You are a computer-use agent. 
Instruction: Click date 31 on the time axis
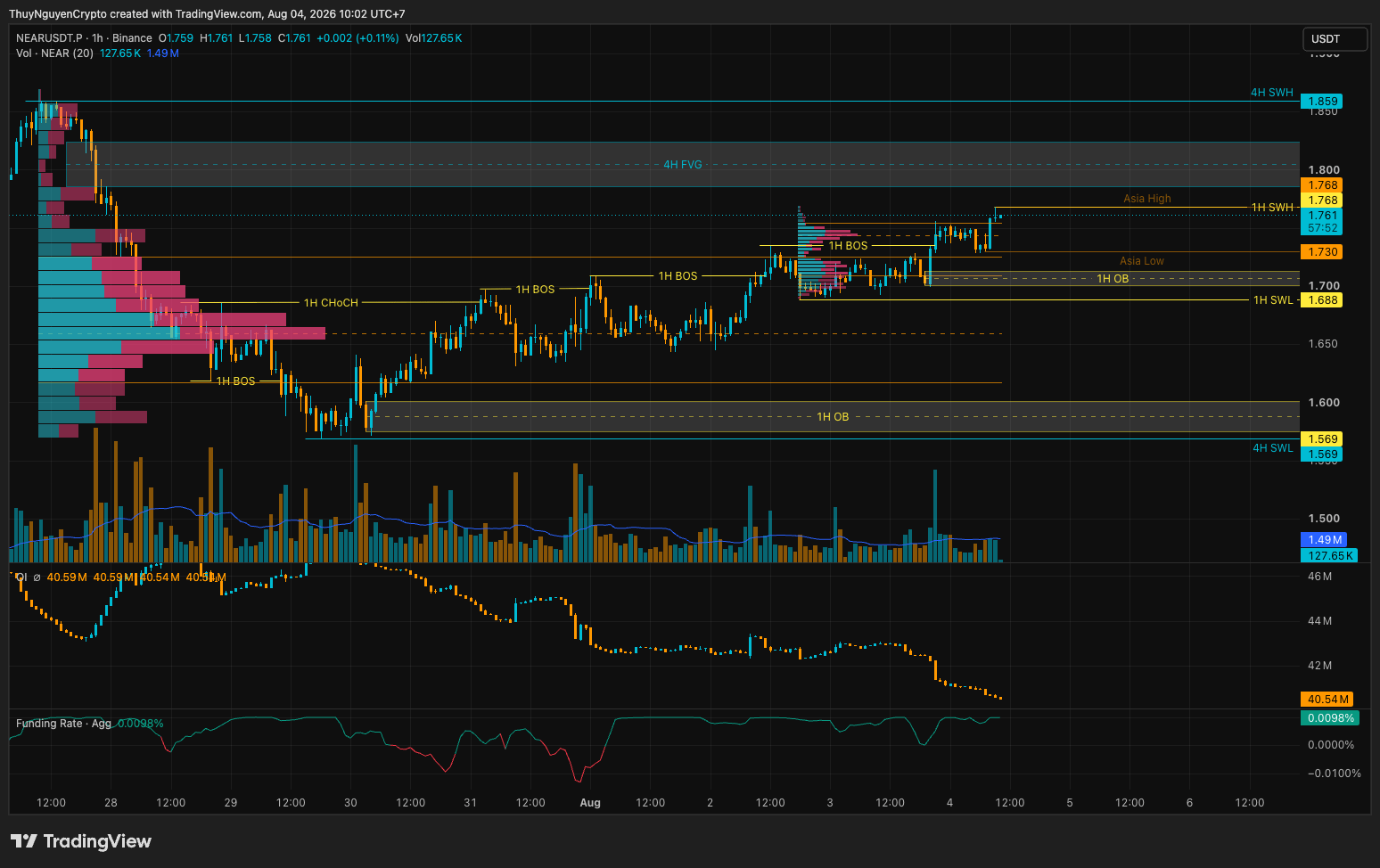pos(470,803)
